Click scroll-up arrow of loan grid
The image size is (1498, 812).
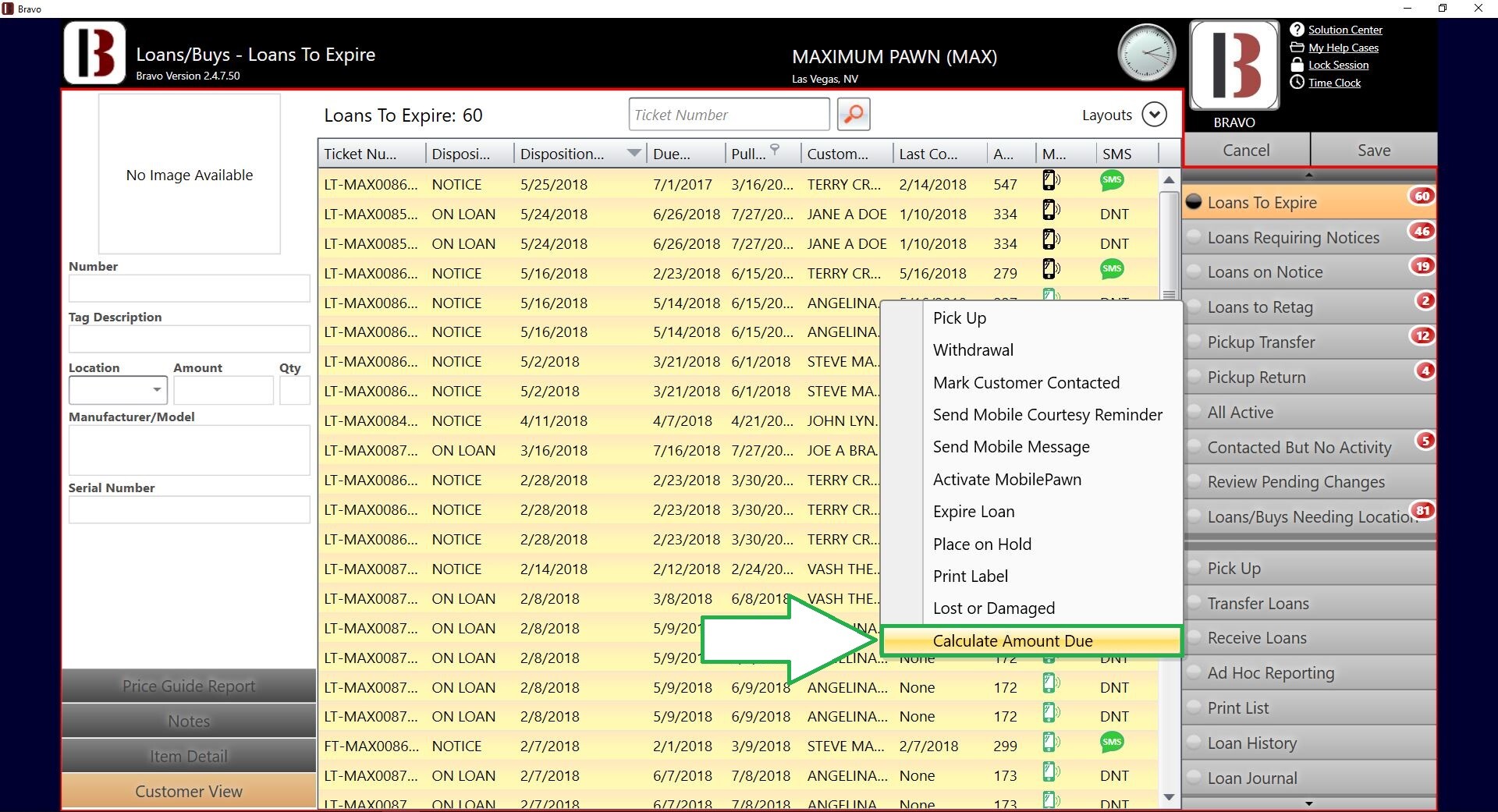[x=1169, y=179]
